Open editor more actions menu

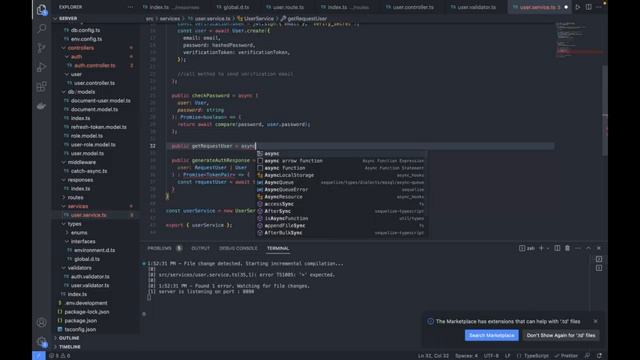point(599,7)
